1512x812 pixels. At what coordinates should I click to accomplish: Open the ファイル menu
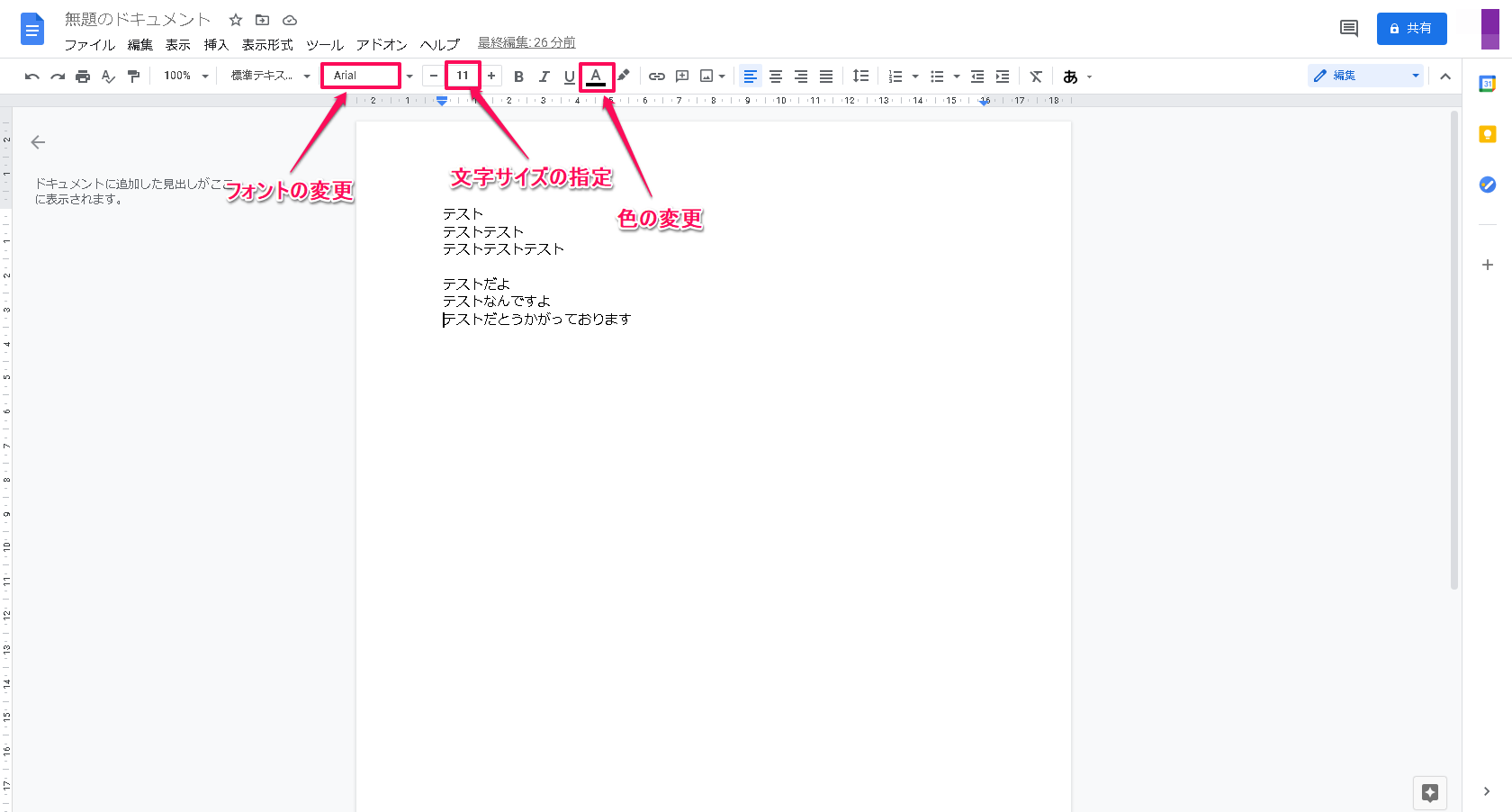click(x=89, y=44)
